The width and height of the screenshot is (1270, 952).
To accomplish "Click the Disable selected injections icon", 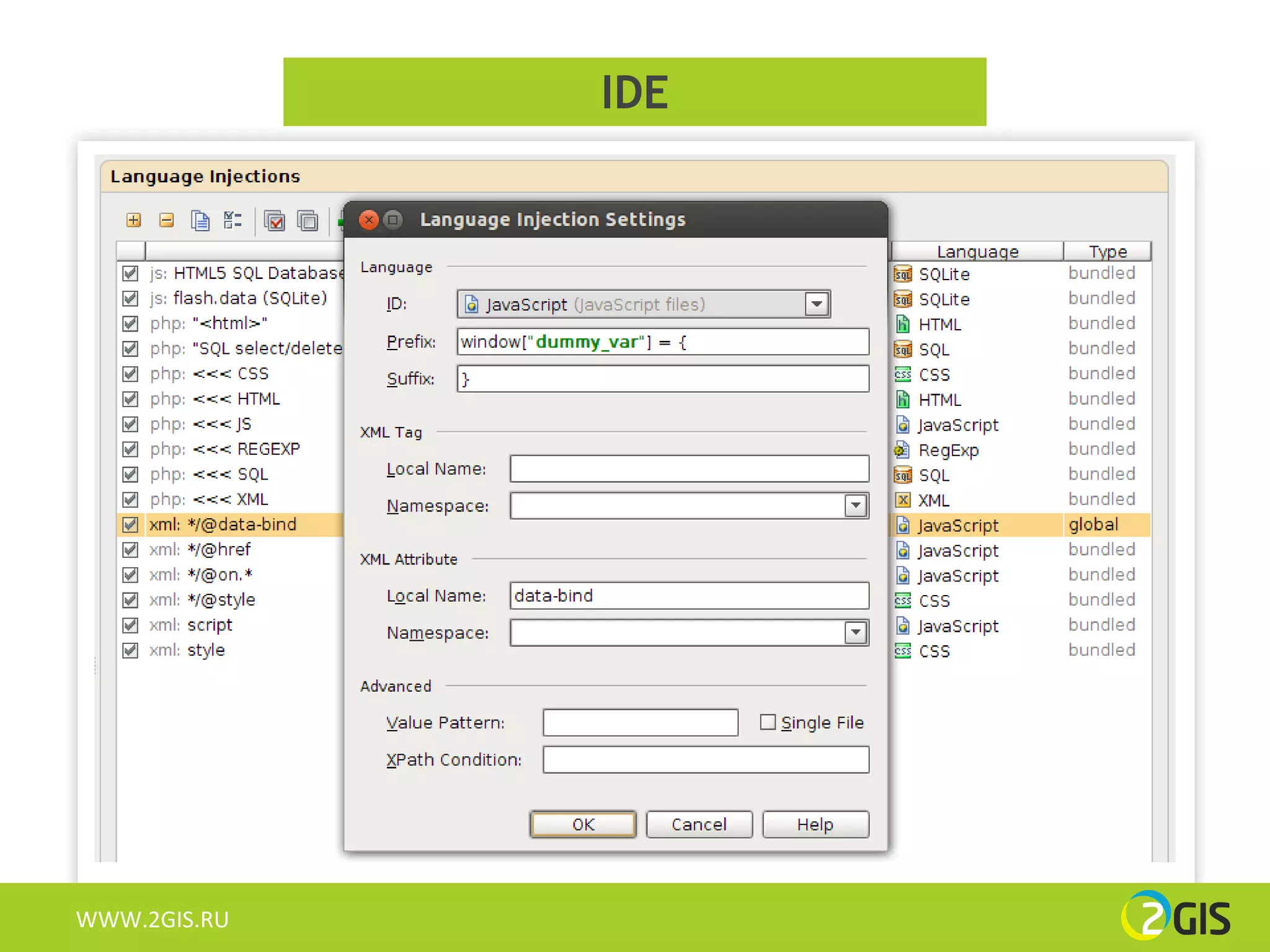I will (x=308, y=221).
